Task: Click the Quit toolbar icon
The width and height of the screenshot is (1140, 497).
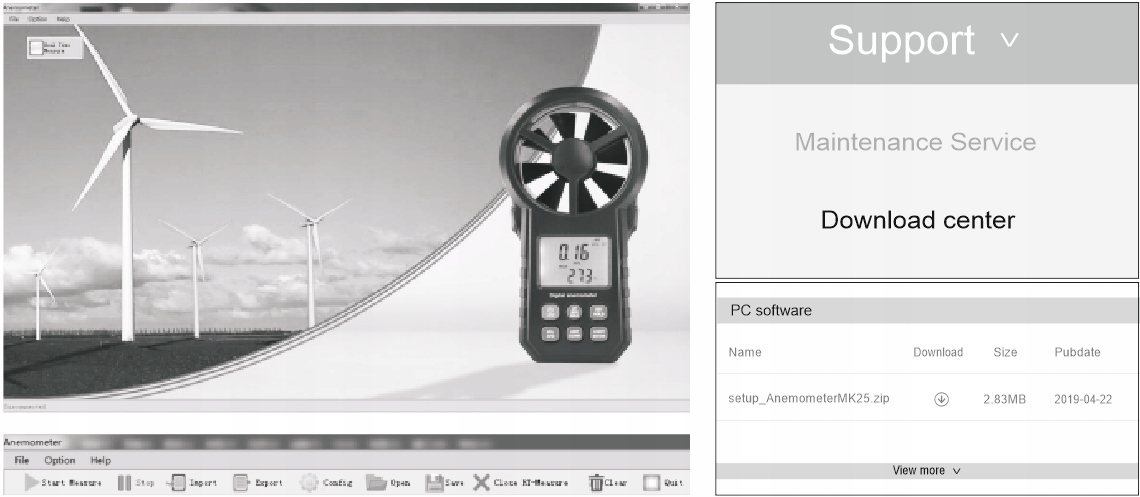Action: [x=651, y=482]
